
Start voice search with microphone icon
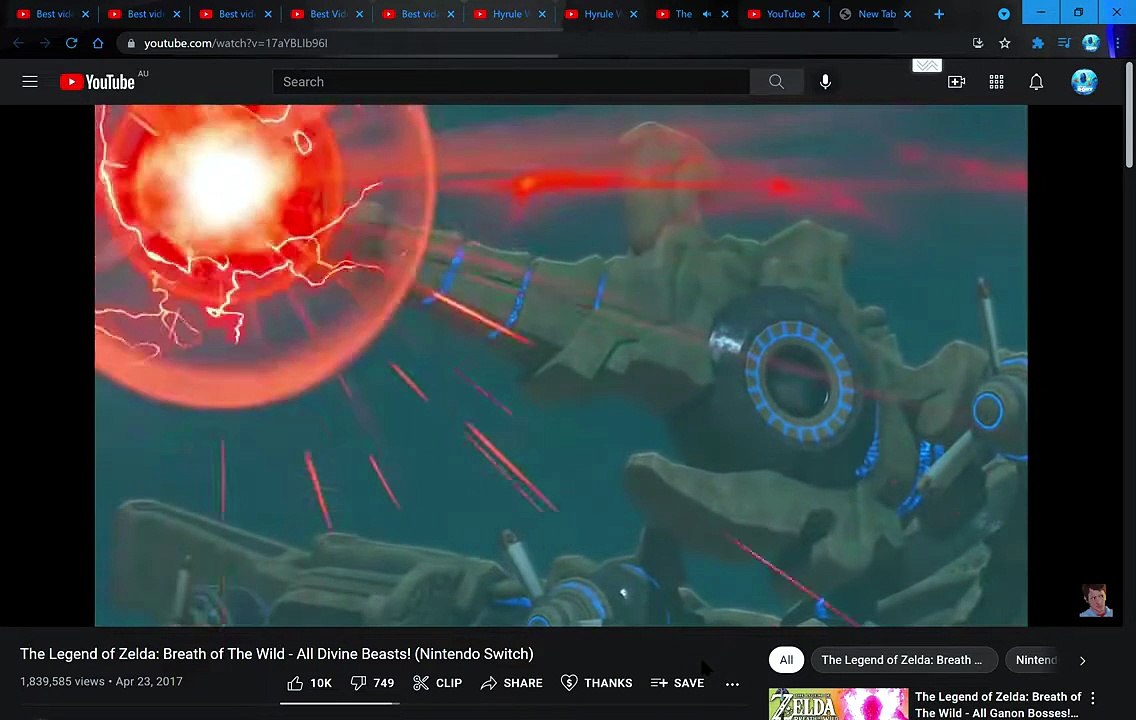(x=824, y=82)
